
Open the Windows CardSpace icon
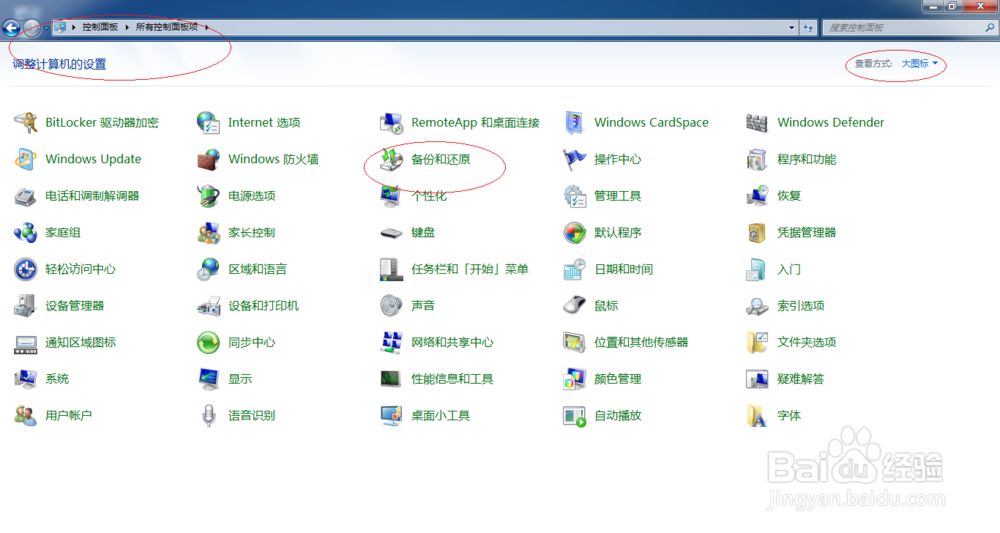point(574,122)
